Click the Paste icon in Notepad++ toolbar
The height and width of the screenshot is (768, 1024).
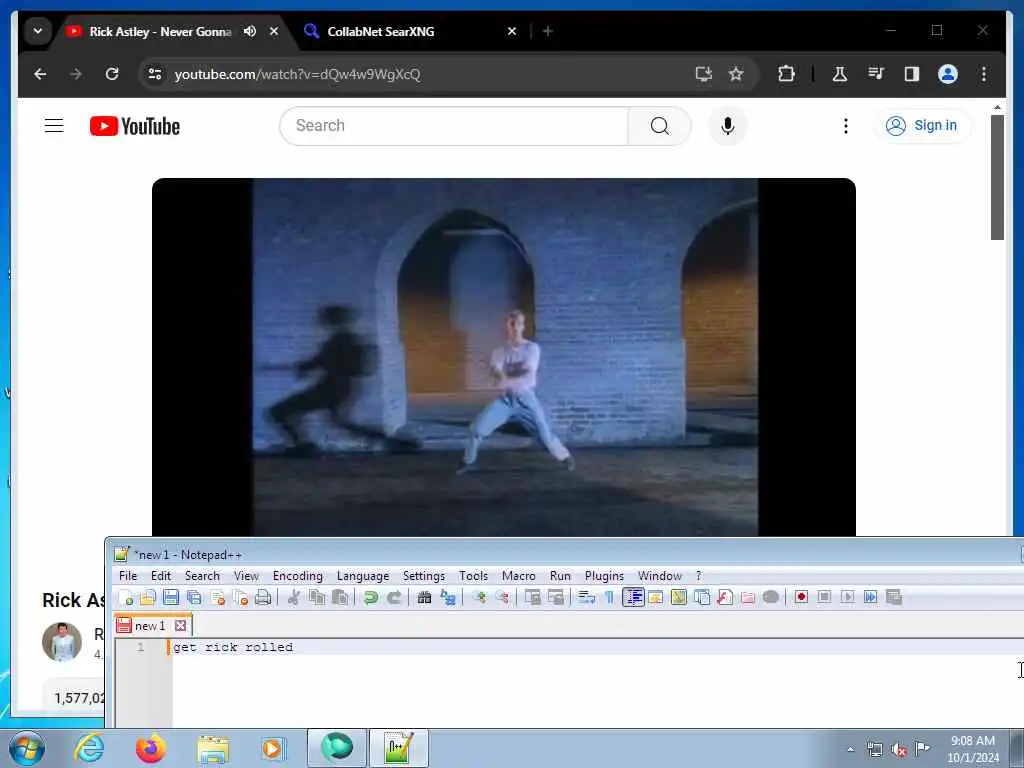(340, 597)
